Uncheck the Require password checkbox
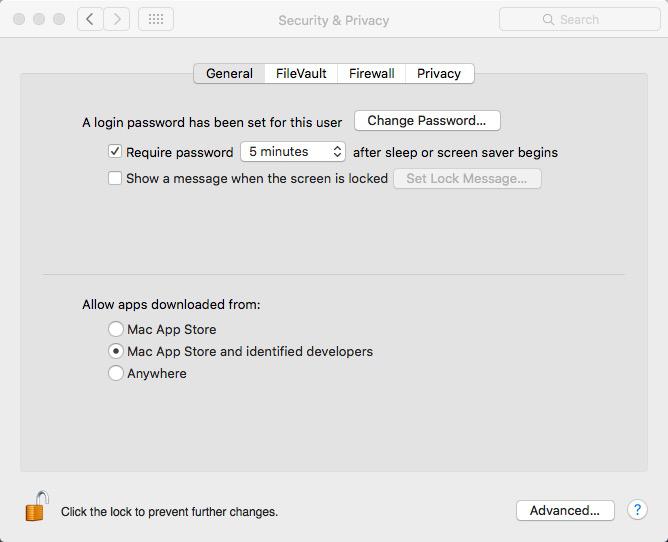Image resolution: width=668 pixels, height=542 pixels. pyautogui.click(x=115, y=152)
